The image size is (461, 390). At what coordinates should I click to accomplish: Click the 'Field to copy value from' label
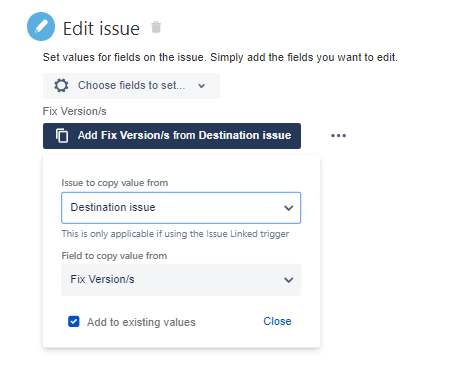tap(114, 256)
